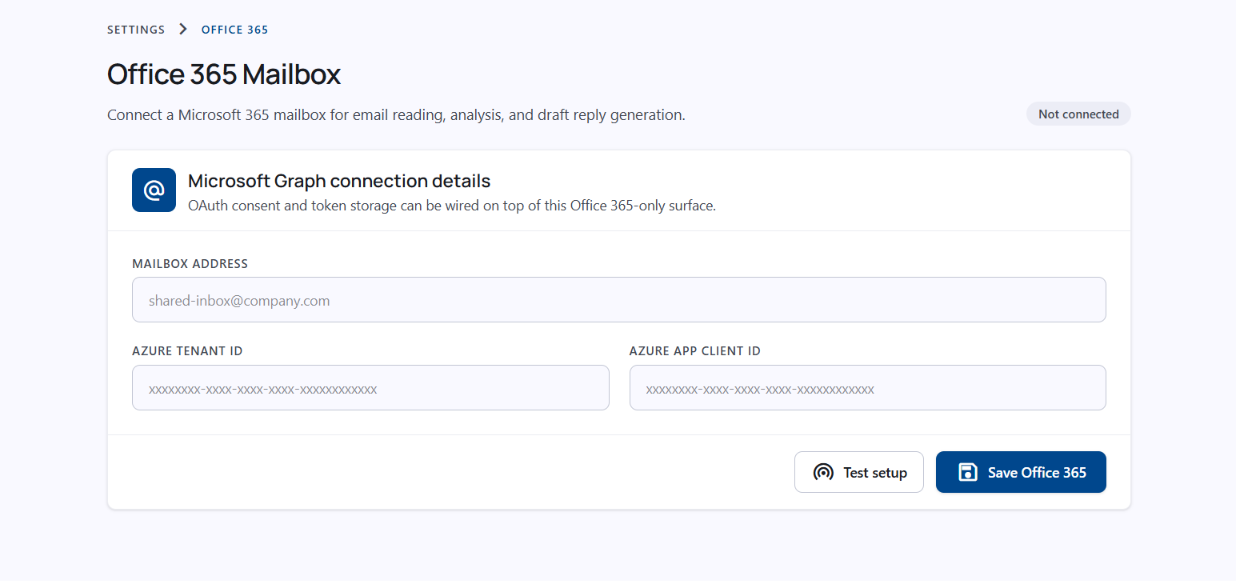The width and height of the screenshot is (1236, 581).
Task: Click the breadcrumb chevron separator
Action: 183,29
